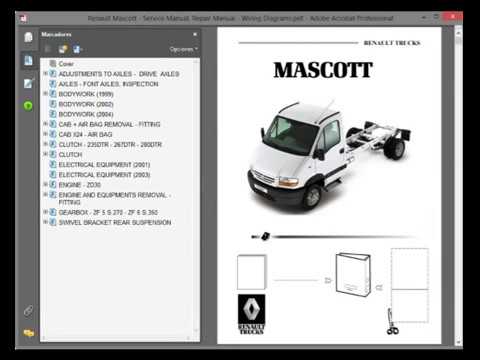Expand CAB X24 - AIR BAG node
This screenshot has height=360, width=480.
click(x=45, y=134)
